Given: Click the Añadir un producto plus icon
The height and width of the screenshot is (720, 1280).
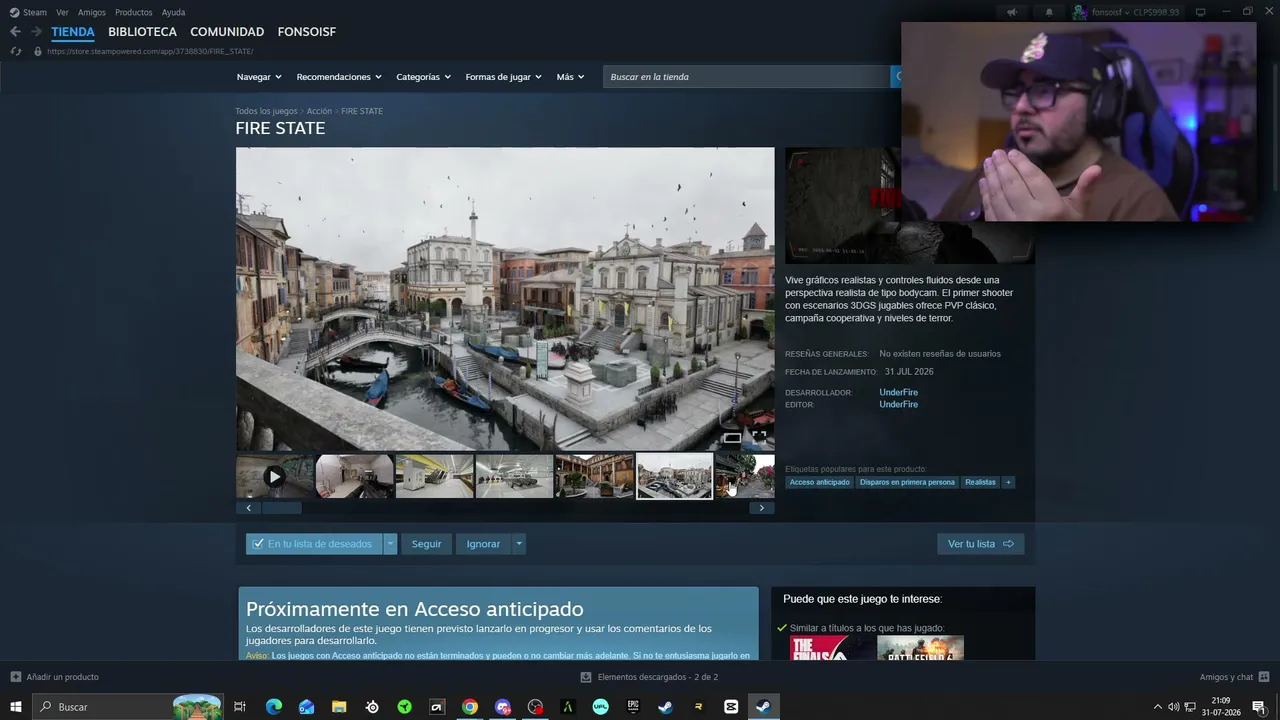Looking at the screenshot, I should 15,677.
